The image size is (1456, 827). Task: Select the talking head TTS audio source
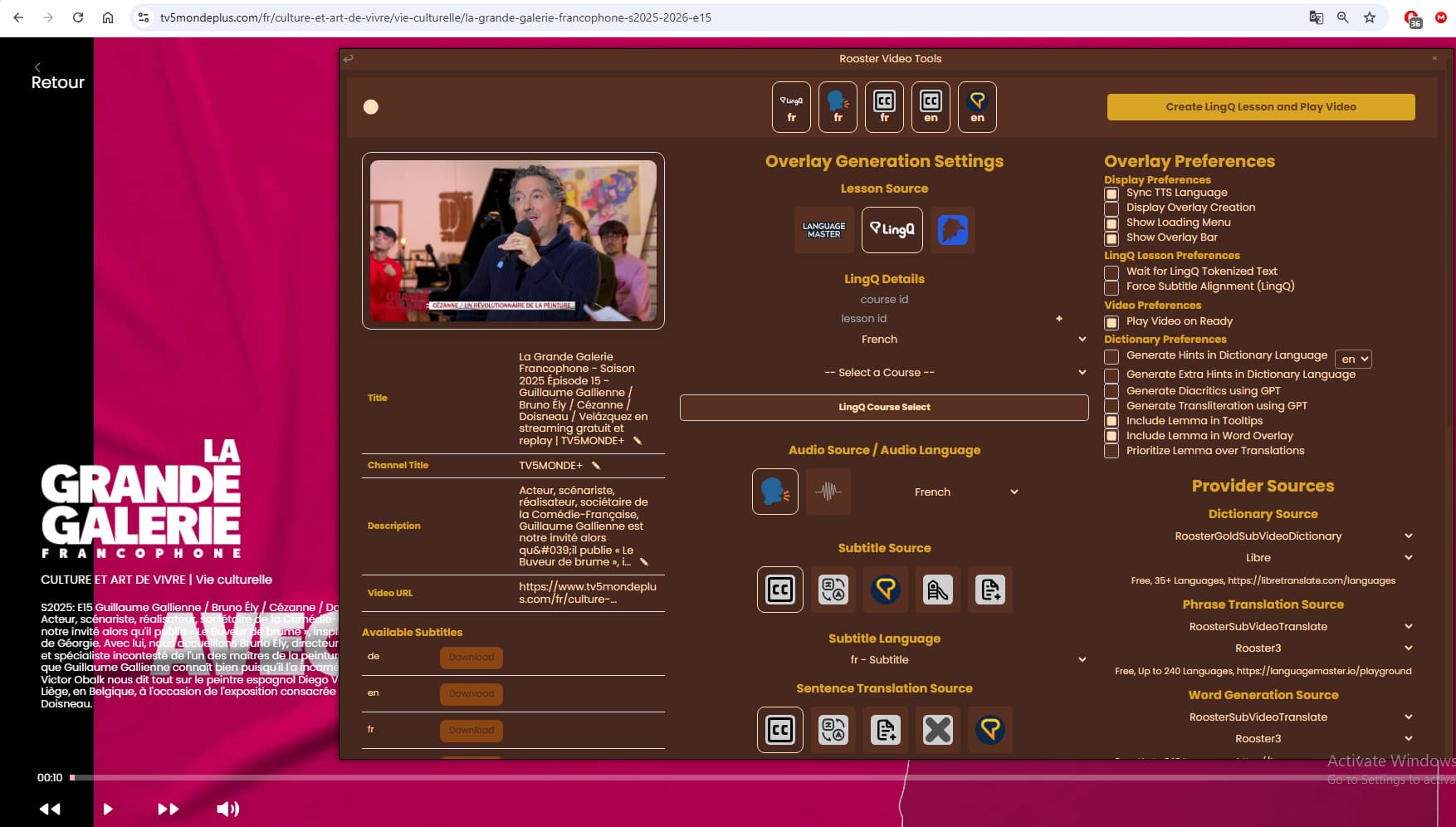click(x=774, y=492)
